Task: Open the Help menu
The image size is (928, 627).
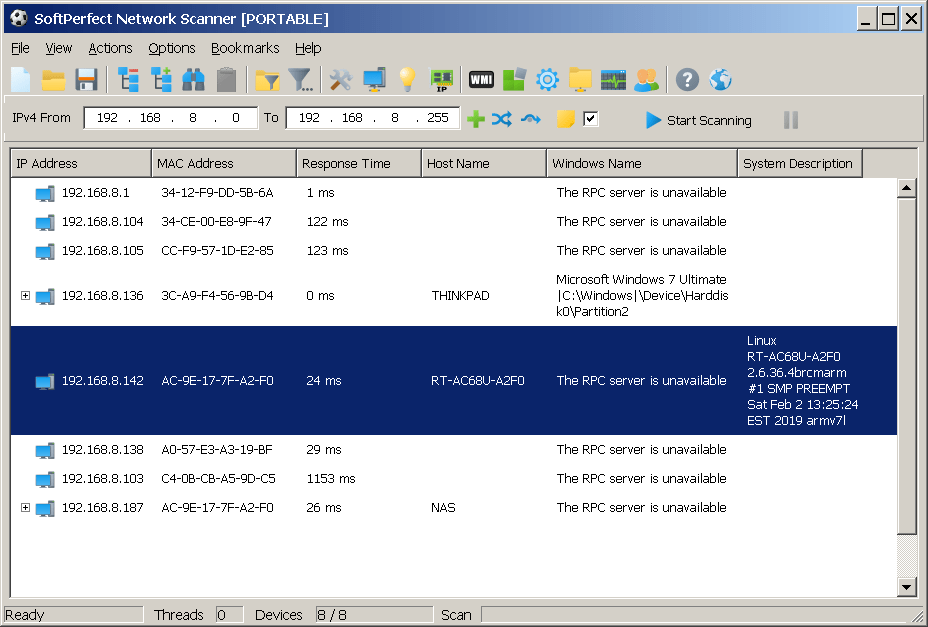Action: (308, 48)
